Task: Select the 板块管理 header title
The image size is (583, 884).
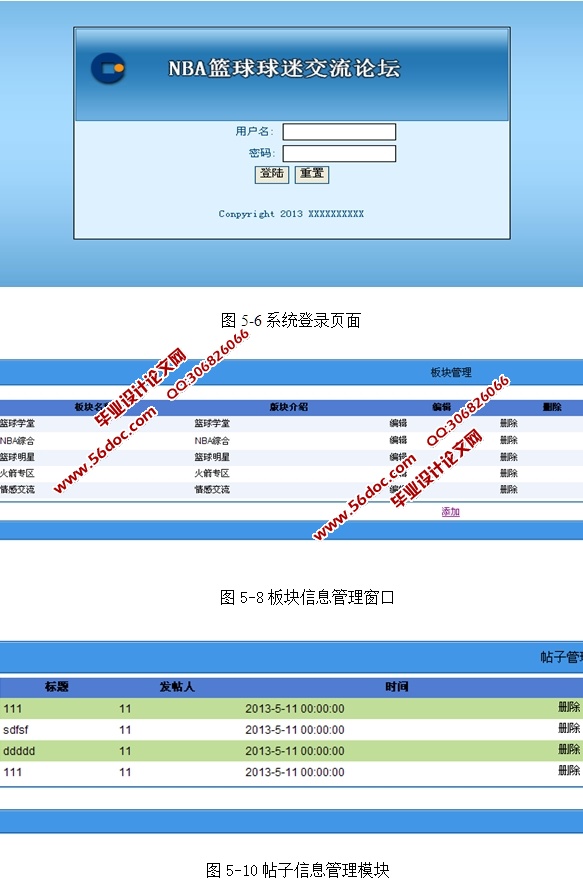Action: [451, 373]
